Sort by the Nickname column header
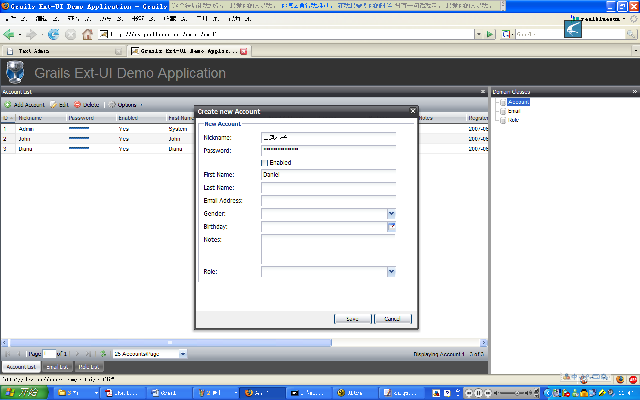 point(41,118)
